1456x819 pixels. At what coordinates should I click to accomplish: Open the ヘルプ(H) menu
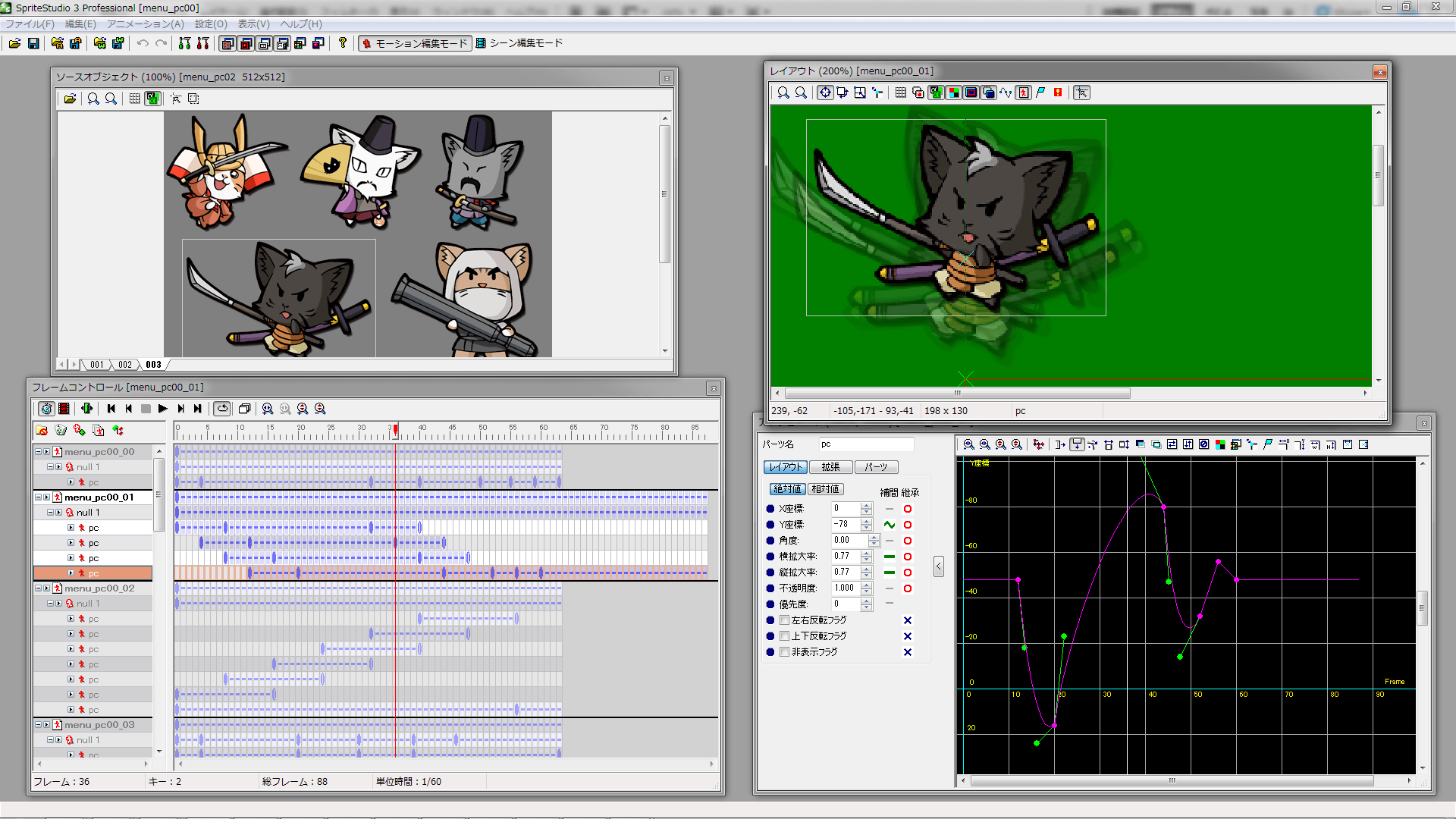301,24
